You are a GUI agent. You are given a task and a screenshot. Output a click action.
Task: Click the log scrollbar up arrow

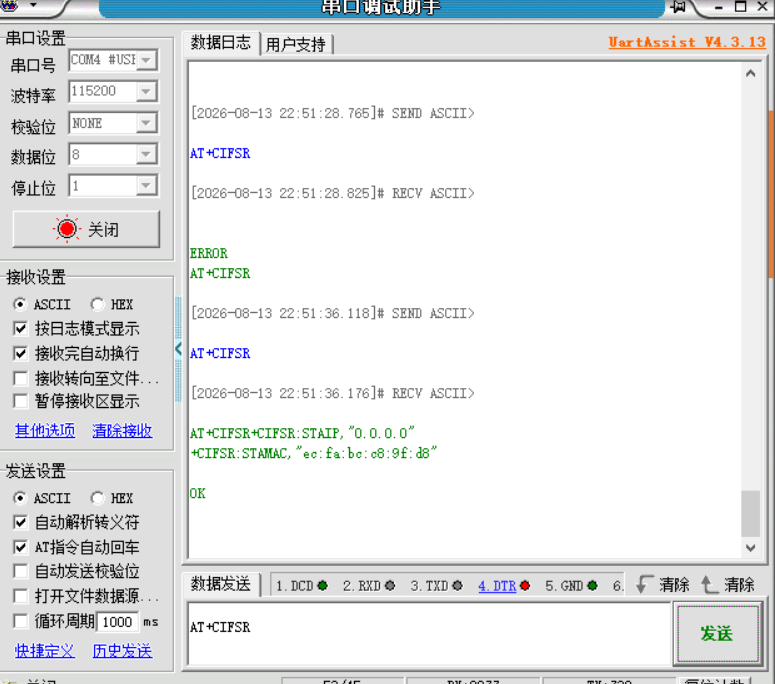pos(750,74)
